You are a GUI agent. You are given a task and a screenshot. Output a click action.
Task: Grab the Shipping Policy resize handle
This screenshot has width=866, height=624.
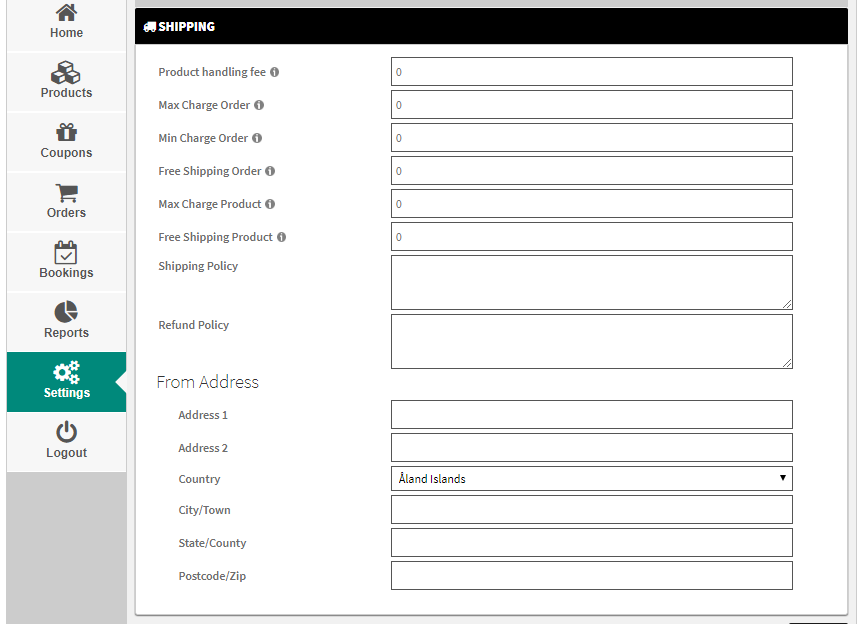[787, 304]
